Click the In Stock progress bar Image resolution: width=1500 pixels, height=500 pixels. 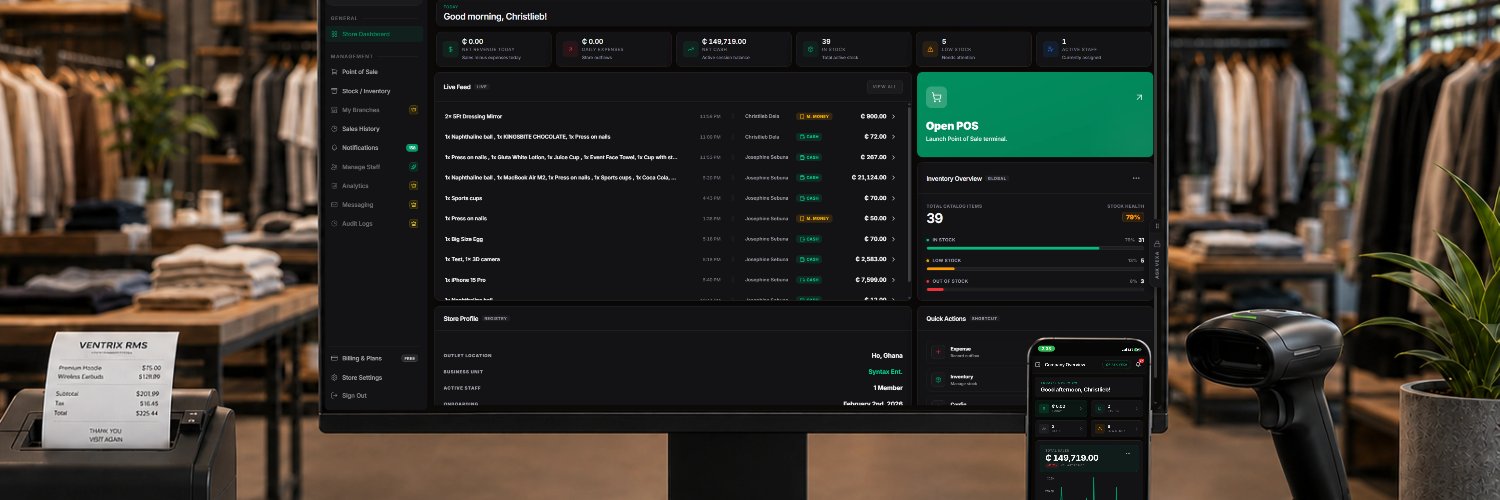pyautogui.click(x=1035, y=248)
